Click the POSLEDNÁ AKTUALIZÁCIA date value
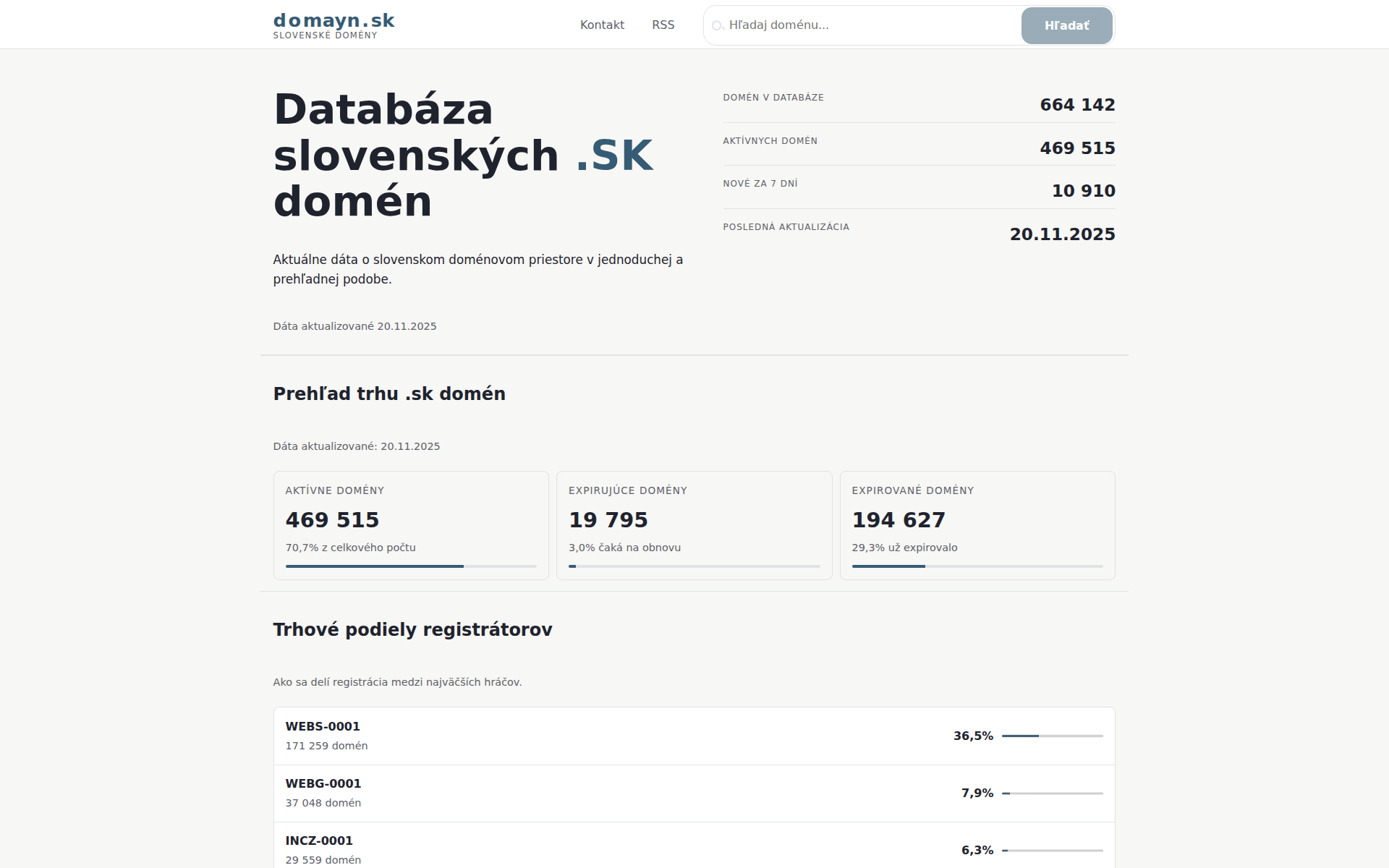 pos(1063,234)
